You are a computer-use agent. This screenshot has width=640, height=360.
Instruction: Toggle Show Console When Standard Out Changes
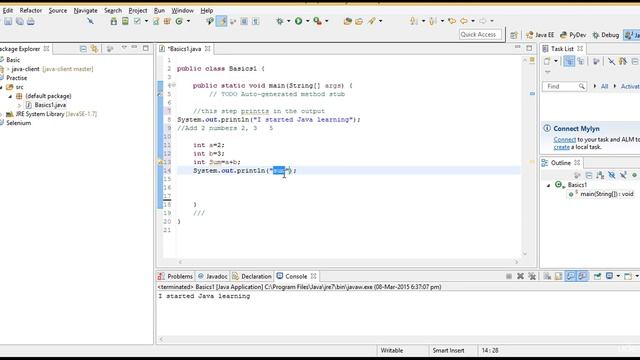tap(571, 276)
